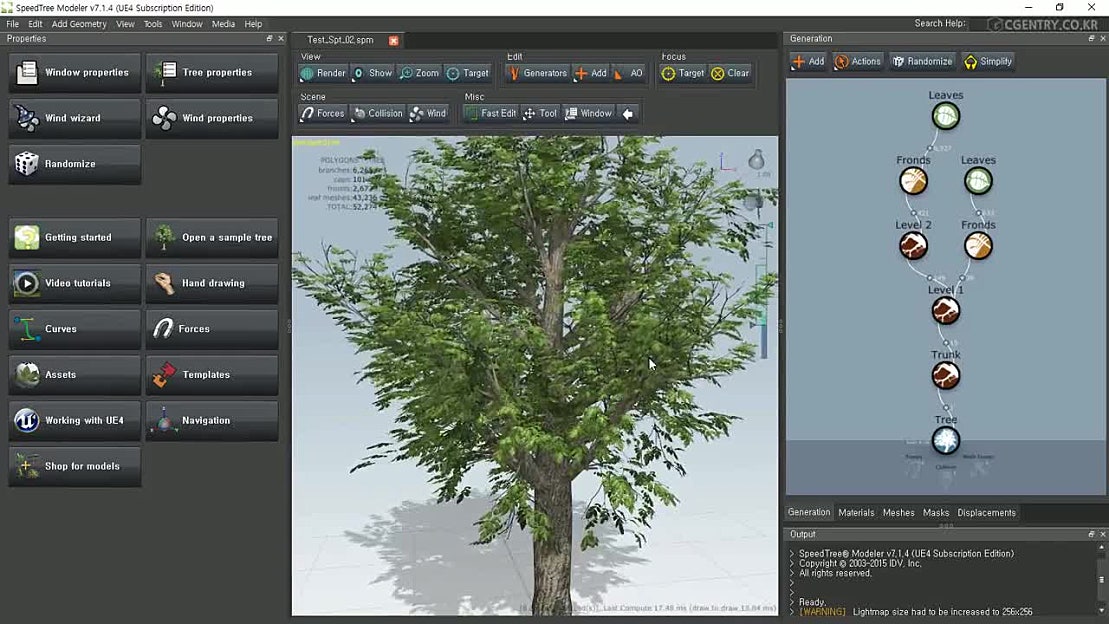This screenshot has width=1109, height=624.
Task: Open the Video tutorials link
Action: pyautogui.click(x=74, y=284)
